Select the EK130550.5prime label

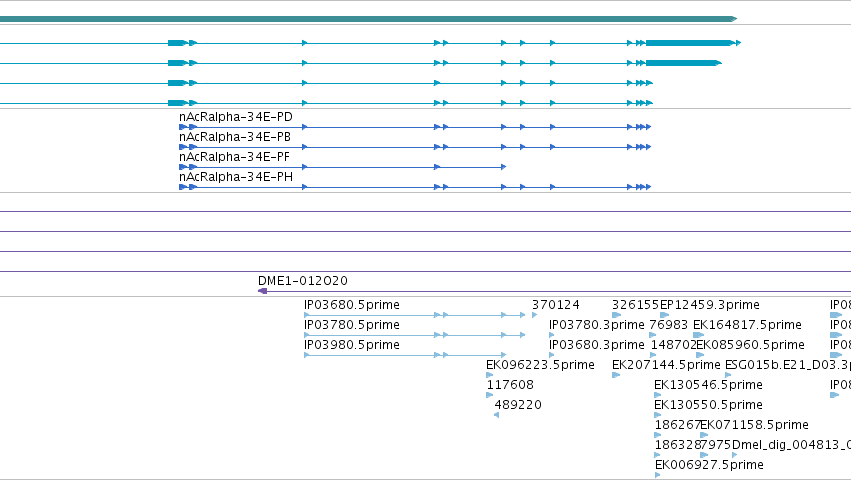pos(708,405)
